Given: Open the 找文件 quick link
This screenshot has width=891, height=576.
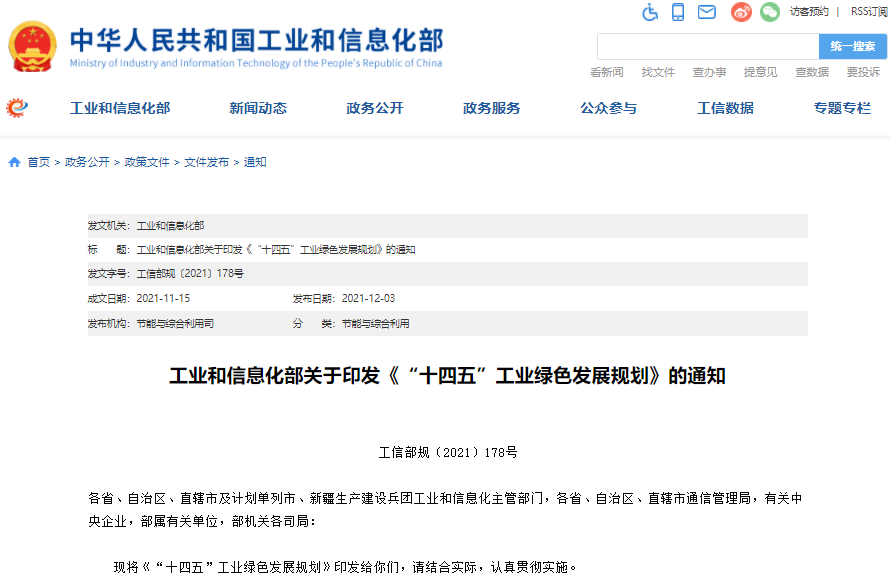Looking at the screenshot, I should pyautogui.click(x=657, y=71).
